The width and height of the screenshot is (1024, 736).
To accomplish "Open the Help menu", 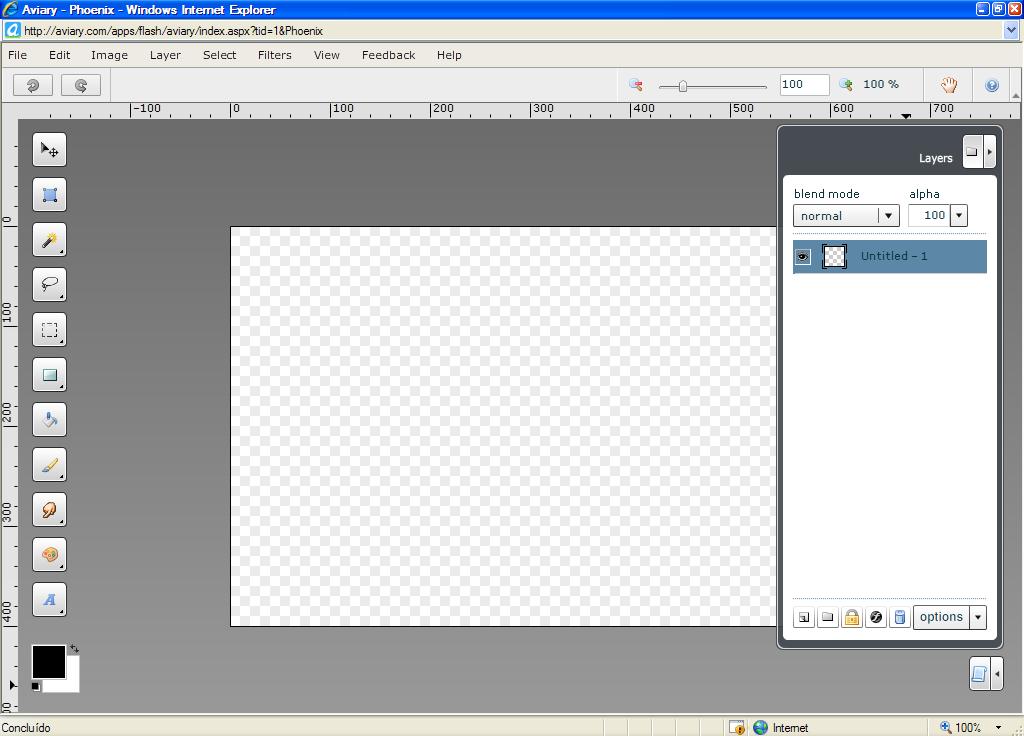I will [x=449, y=56].
